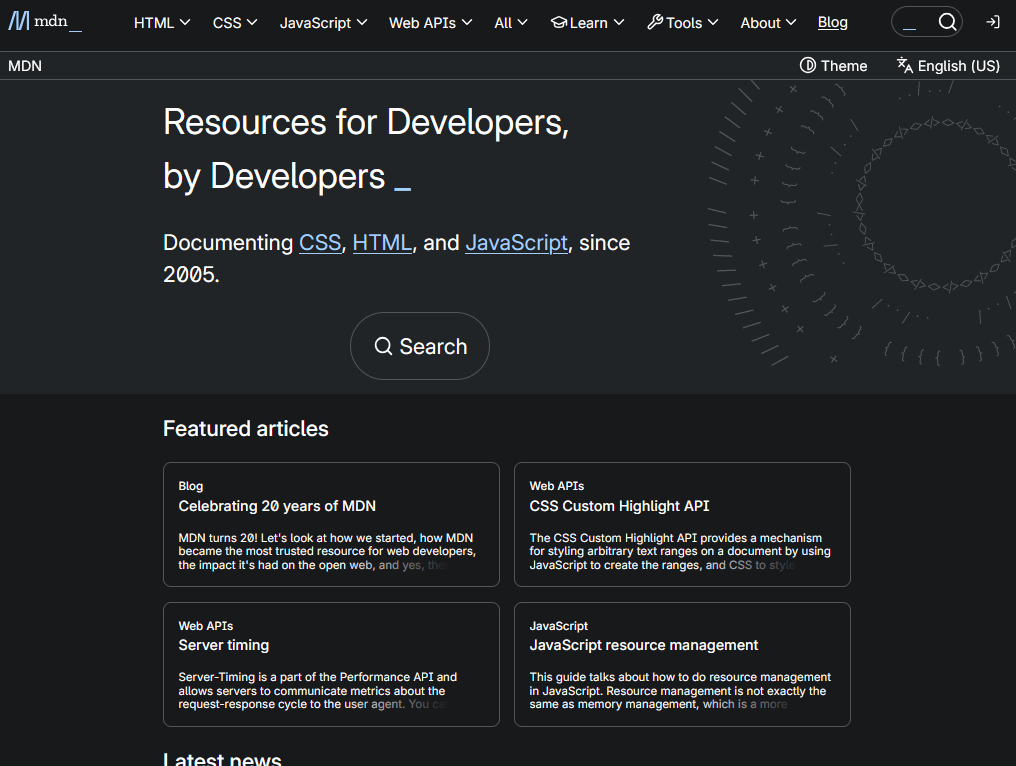Click the login arrow icon at top right
Image resolution: width=1016 pixels, height=766 pixels.
click(992, 22)
